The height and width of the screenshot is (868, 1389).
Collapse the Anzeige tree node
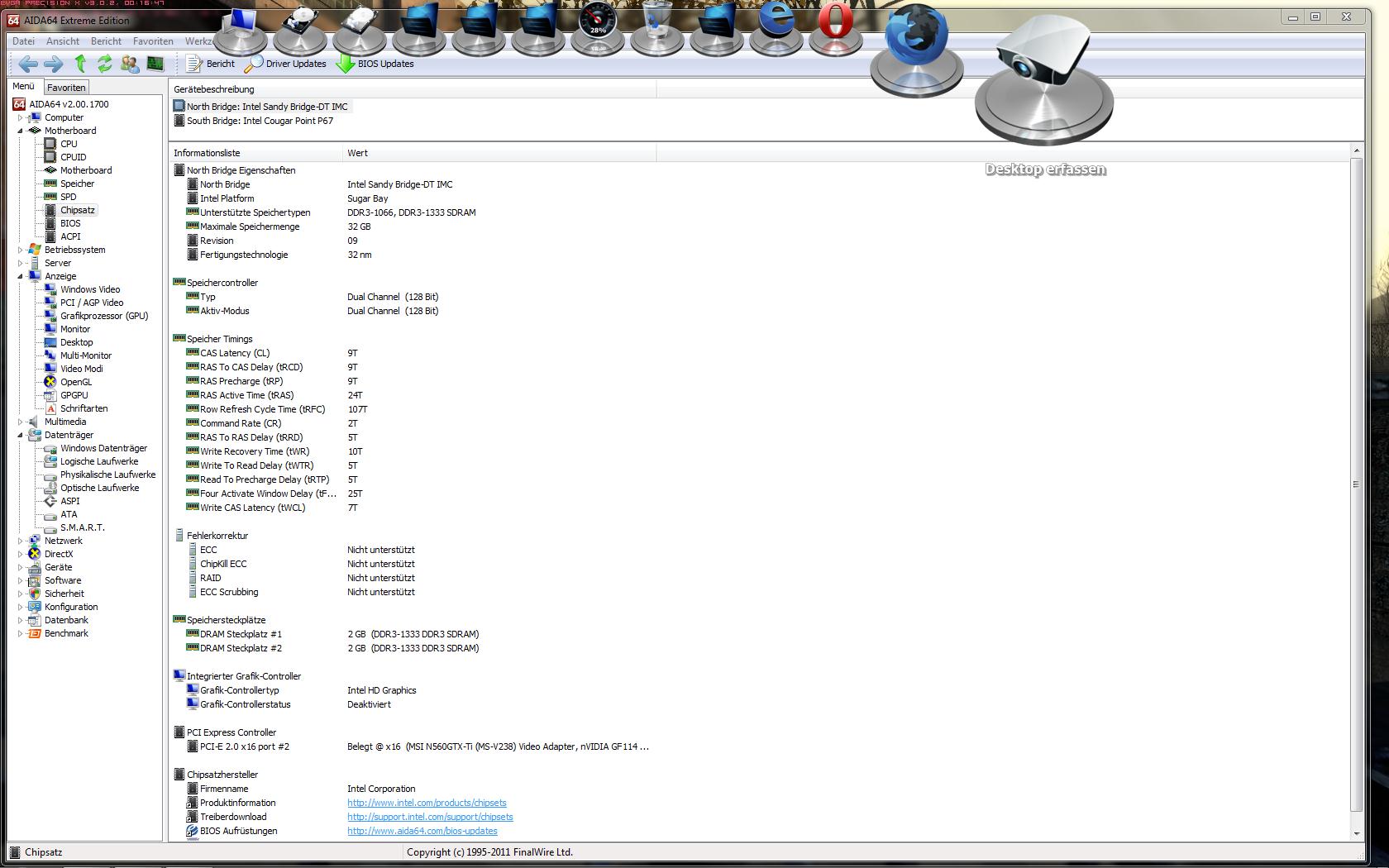(x=20, y=276)
